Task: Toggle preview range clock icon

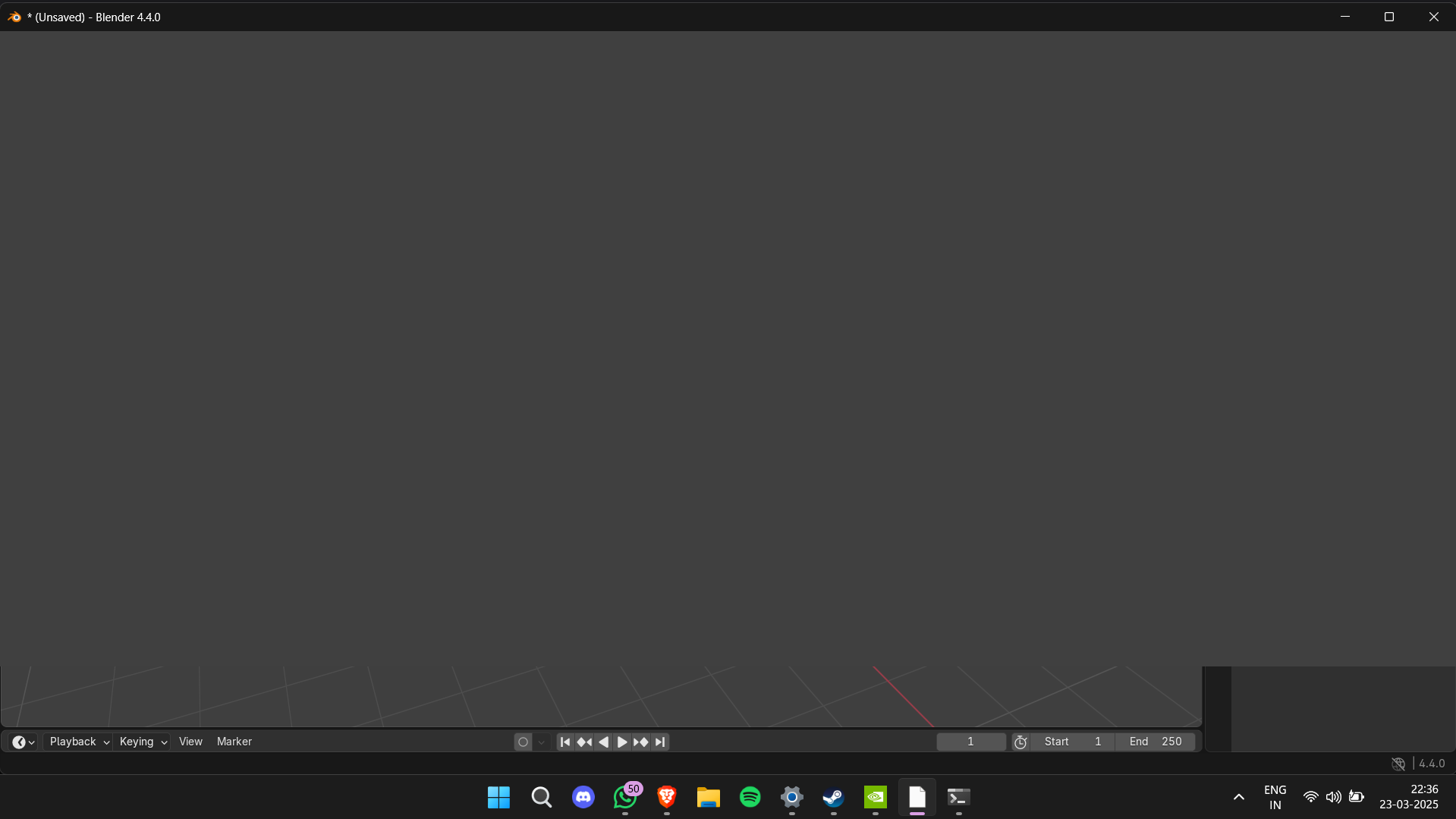Action: coord(1020,742)
